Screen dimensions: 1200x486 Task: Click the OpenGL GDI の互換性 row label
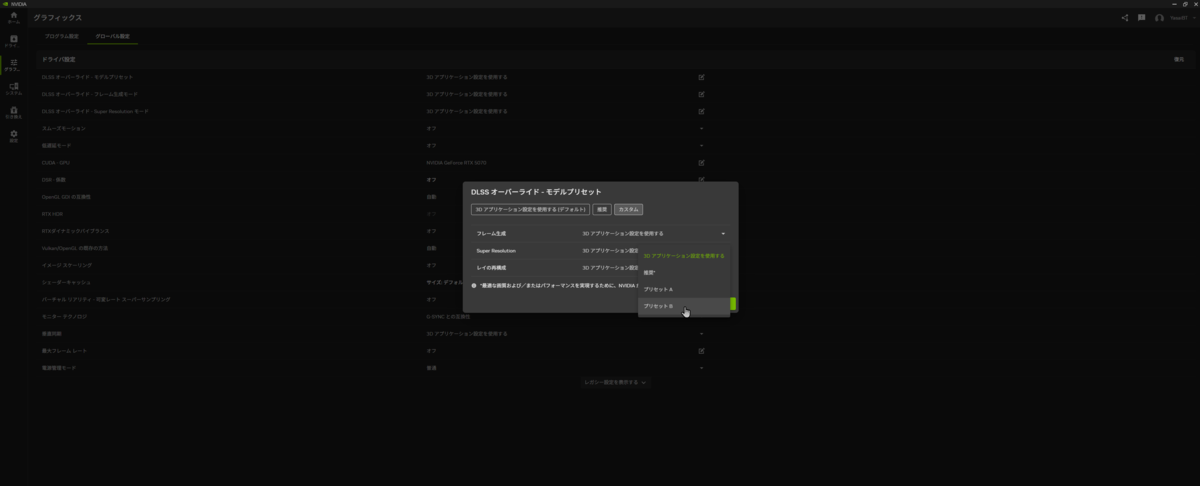click(66, 196)
